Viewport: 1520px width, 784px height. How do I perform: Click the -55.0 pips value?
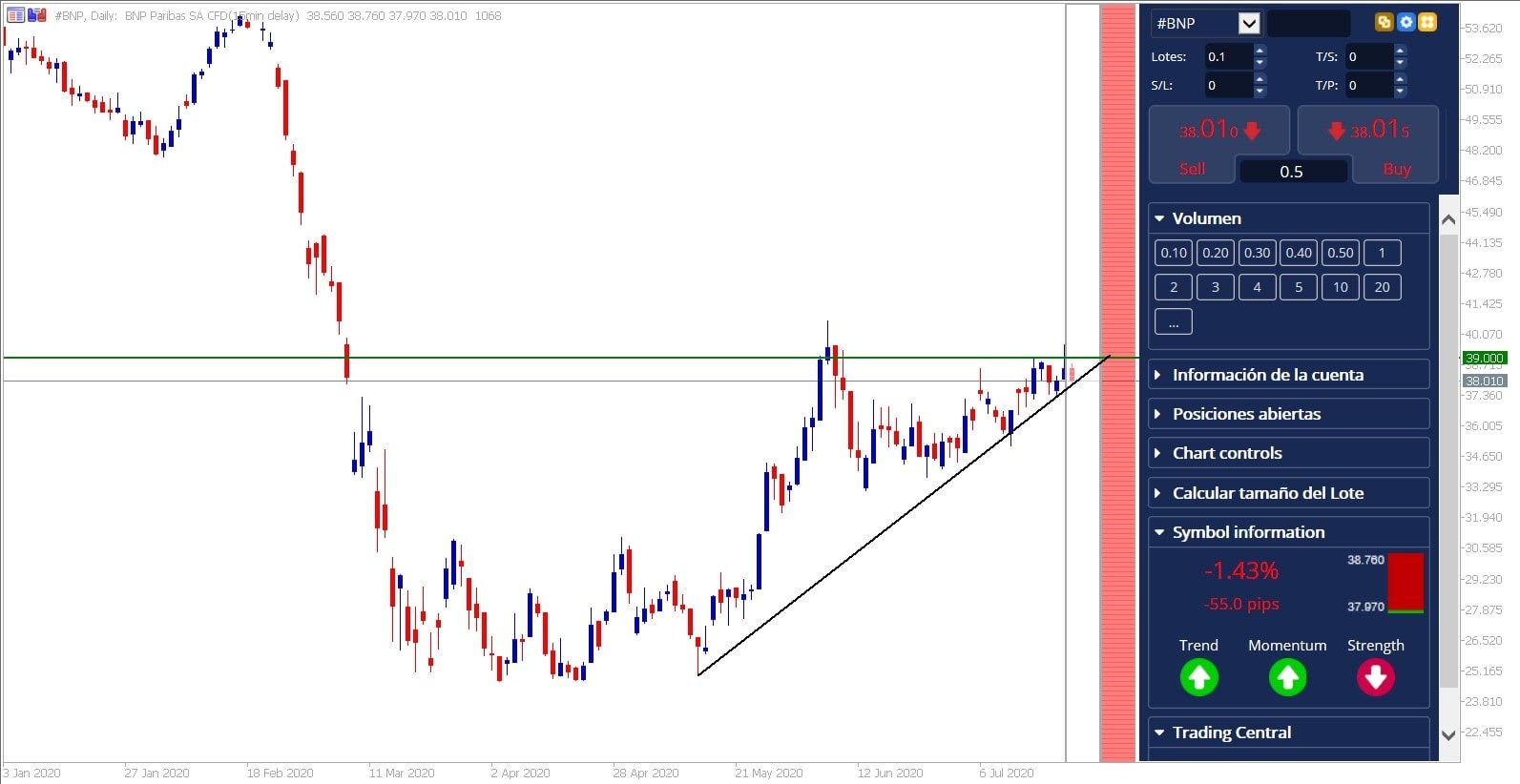1241,604
